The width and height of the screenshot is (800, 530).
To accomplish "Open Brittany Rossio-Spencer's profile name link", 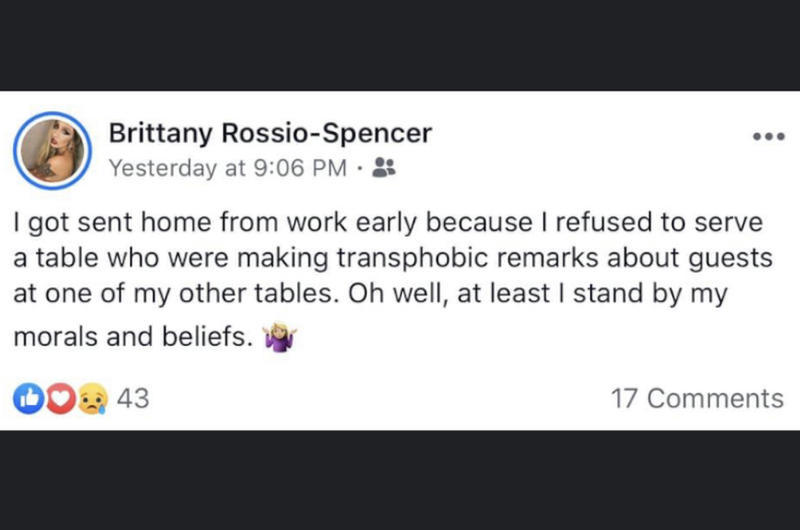I will point(269,134).
